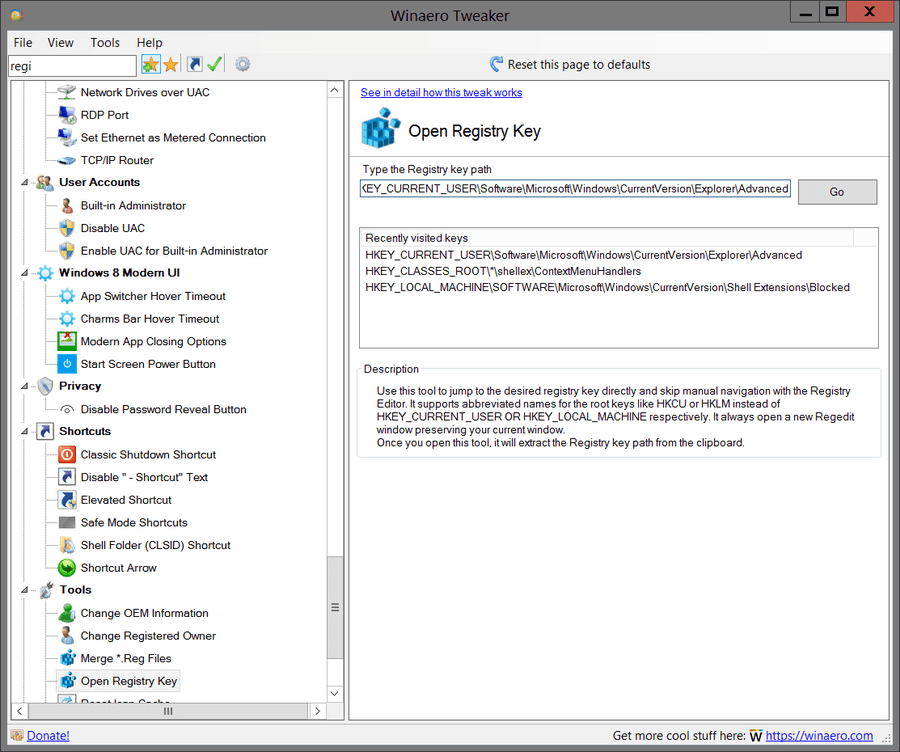This screenshot has height=752, width=900.
Task: Select Safe Mode Shortcuts tree item
Action: point(134,522)
